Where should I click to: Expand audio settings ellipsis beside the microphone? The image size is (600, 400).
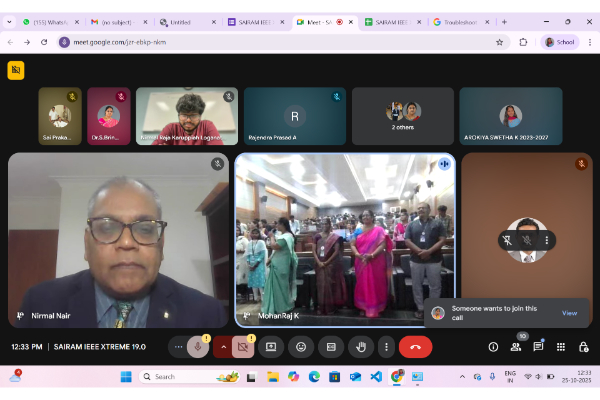point(179,347)
